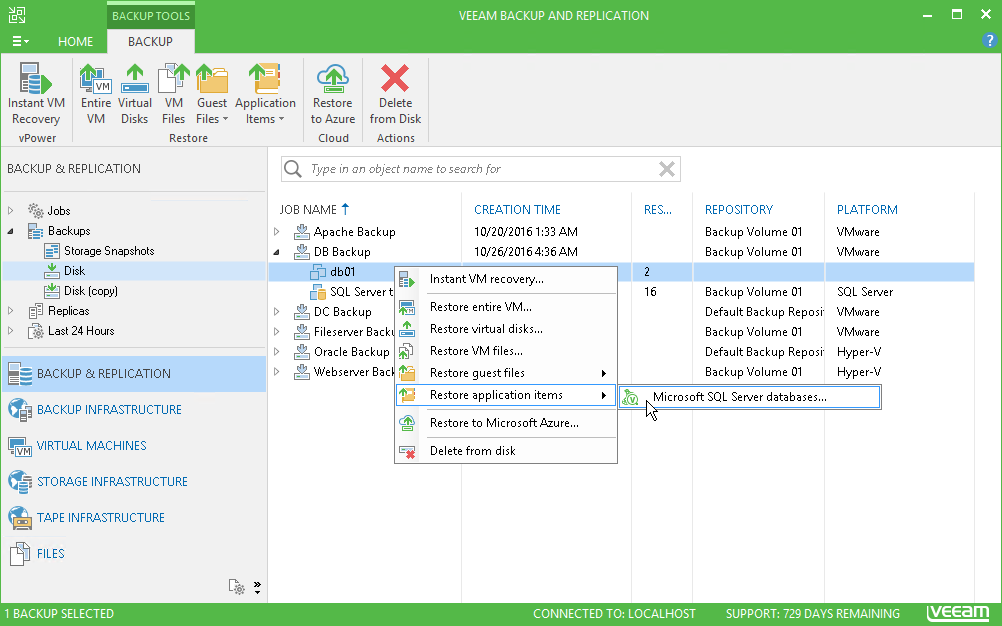Clear the object search field
Viewport: 1002px width, 626px height.
click(666, 168)
